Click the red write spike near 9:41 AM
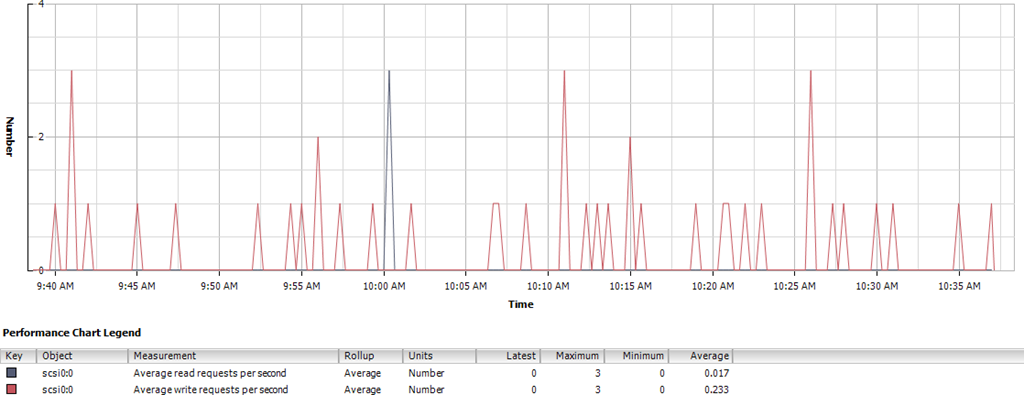This screenshot has width=1024, height=395. click(x=71, y=71)
